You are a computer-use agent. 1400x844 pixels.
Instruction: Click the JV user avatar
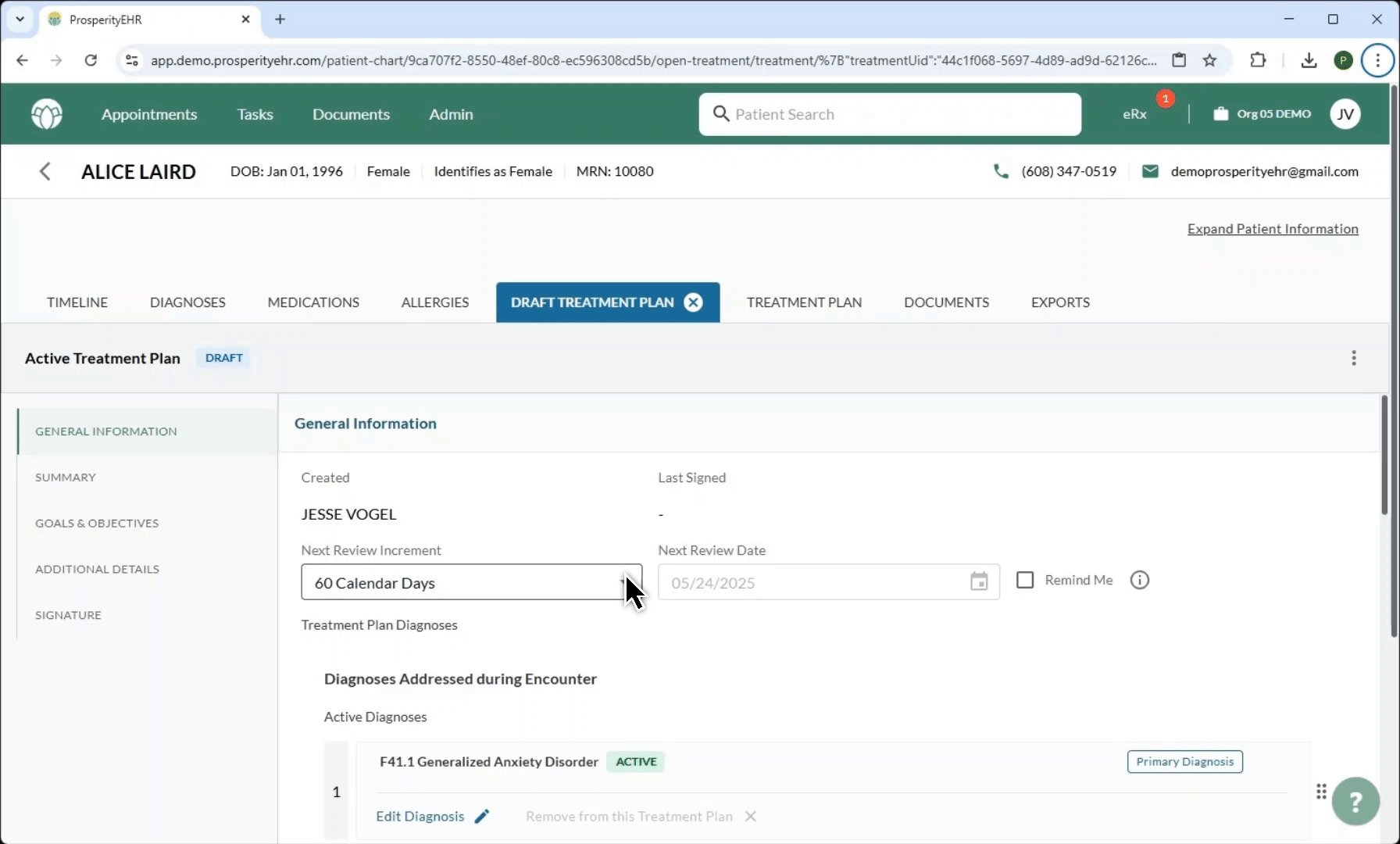[1345, 114]
